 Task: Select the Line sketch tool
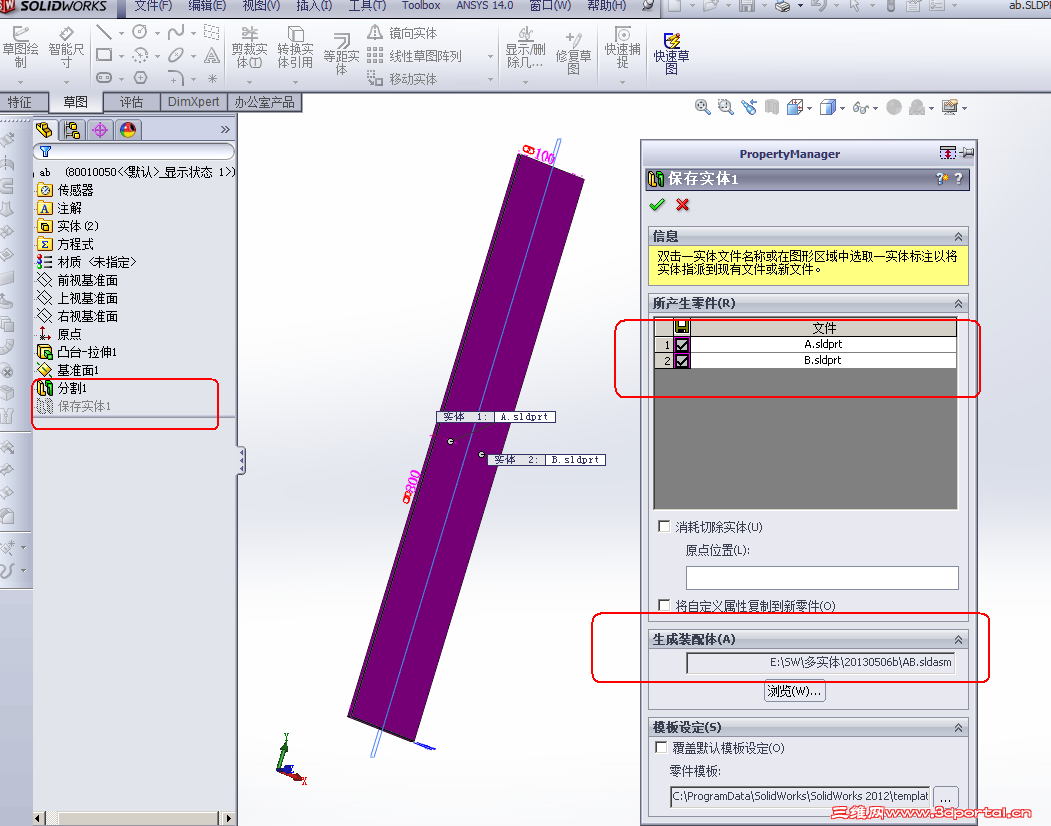tap(104, 32)
